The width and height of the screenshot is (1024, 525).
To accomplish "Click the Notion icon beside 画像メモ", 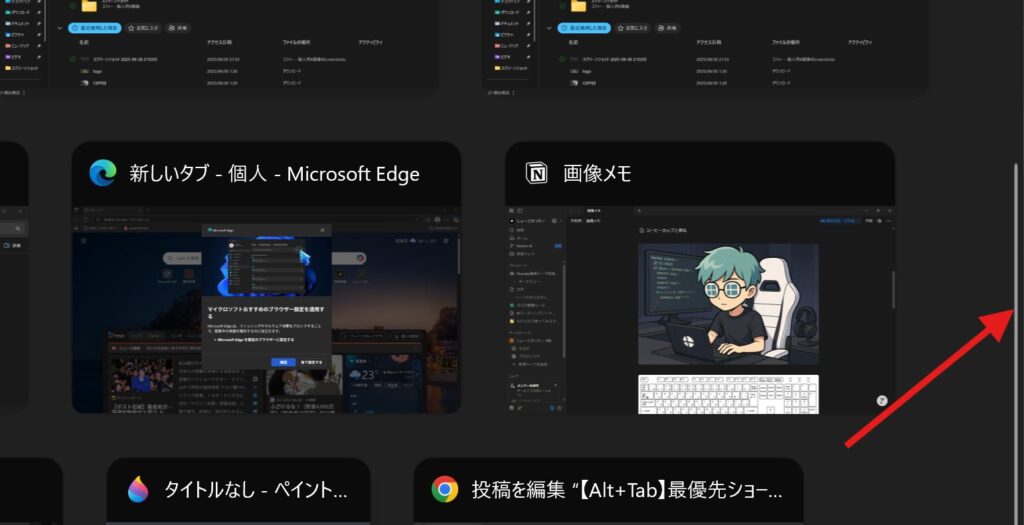I will click(537, 174).
